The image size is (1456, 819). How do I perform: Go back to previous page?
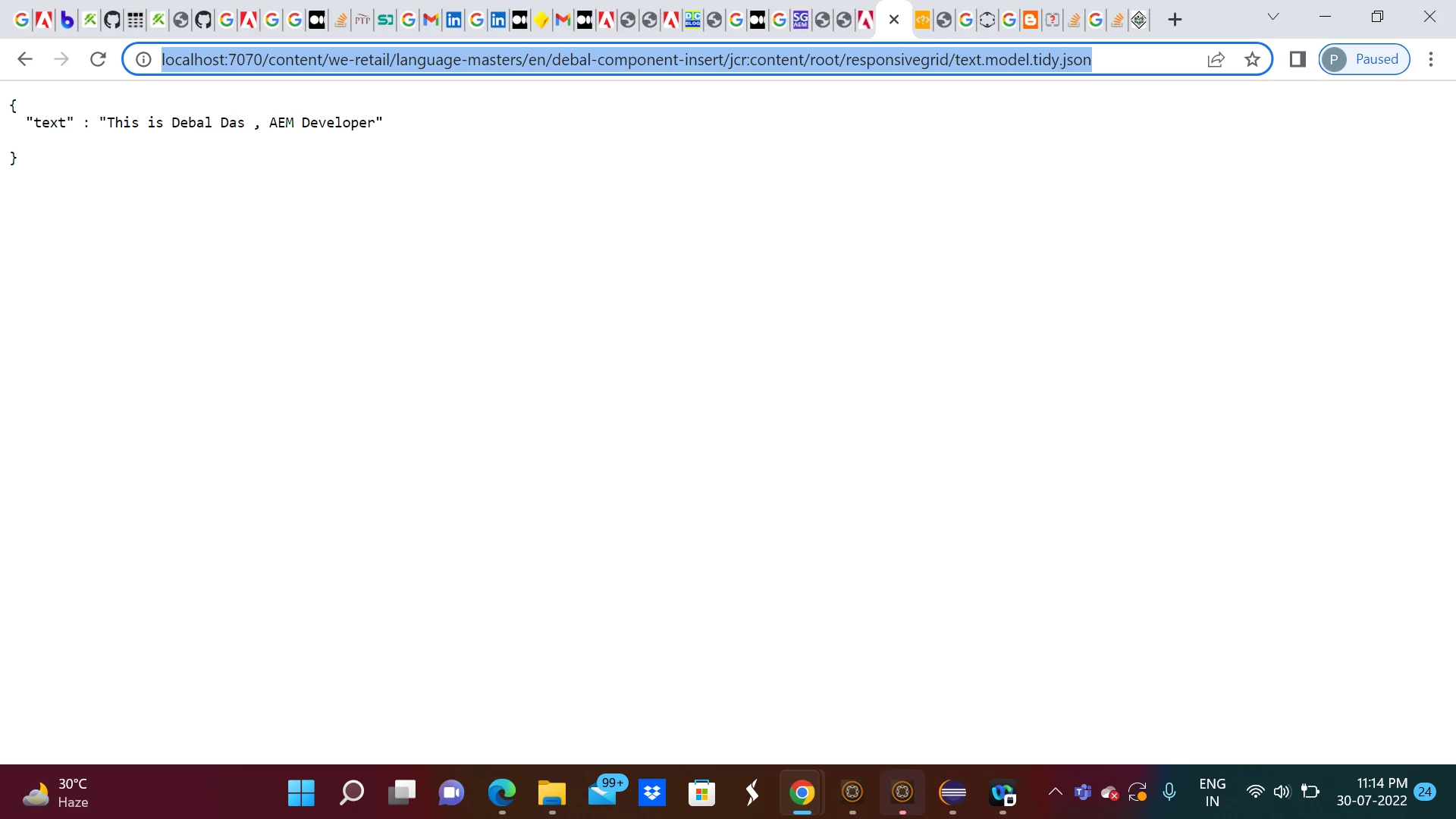pos(25,59)
